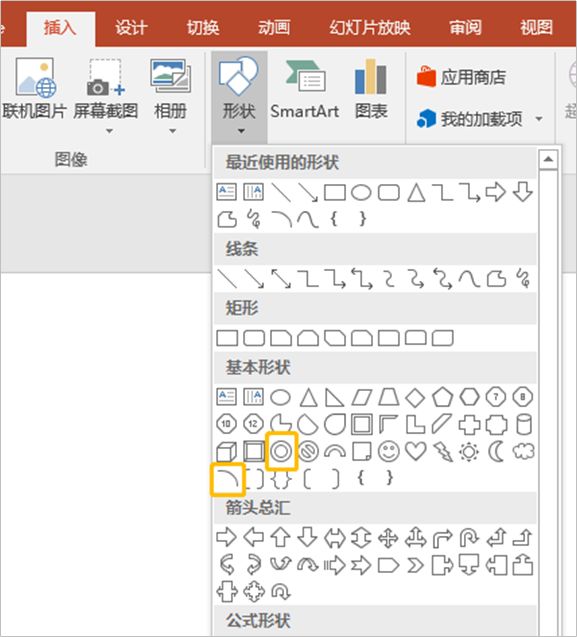
Task: Select the arc shape in 基本形状
Action: click(227, 479)
